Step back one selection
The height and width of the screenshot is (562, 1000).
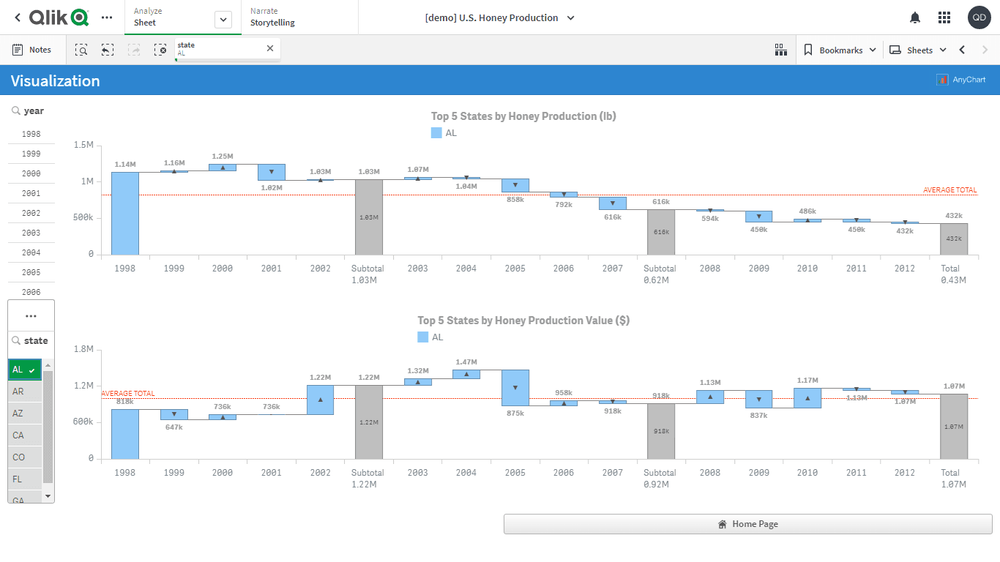click(x=107, y=49)
